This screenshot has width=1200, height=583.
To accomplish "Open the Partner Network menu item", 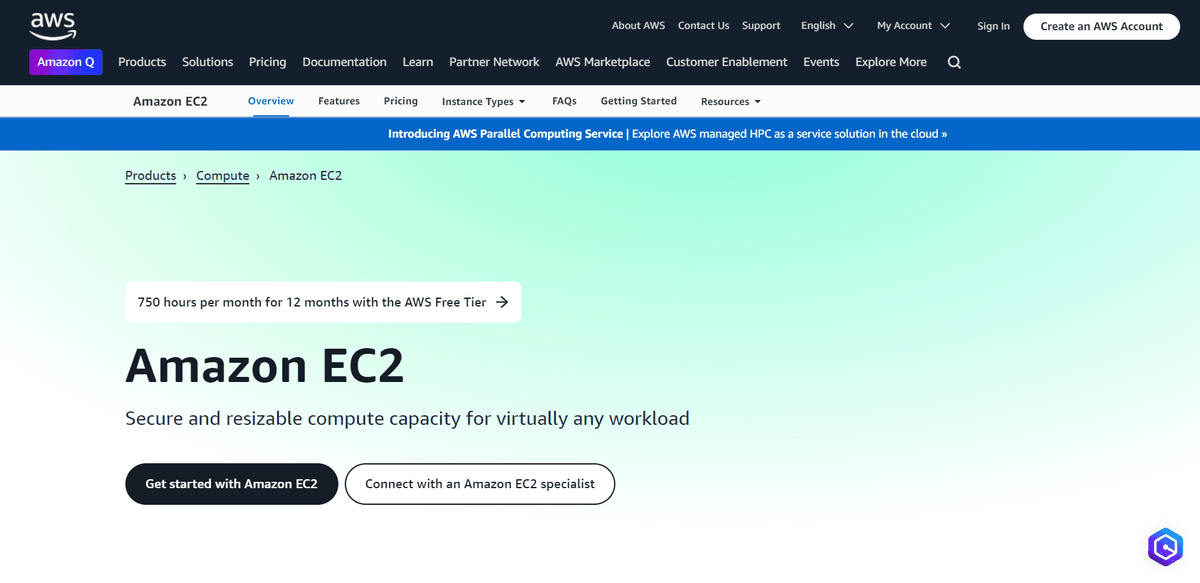I will click(x=494, y=62).
